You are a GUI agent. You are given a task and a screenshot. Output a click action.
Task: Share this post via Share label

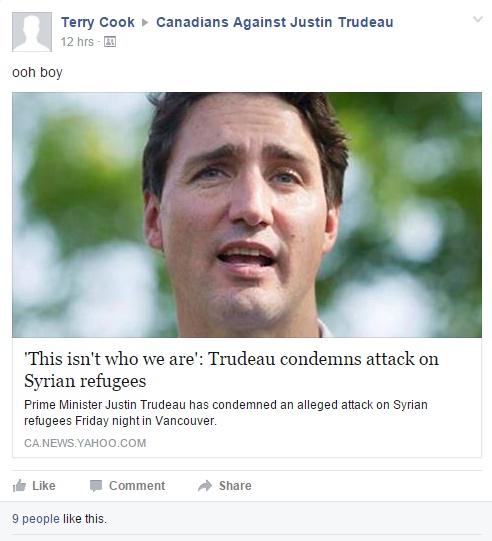235,485
